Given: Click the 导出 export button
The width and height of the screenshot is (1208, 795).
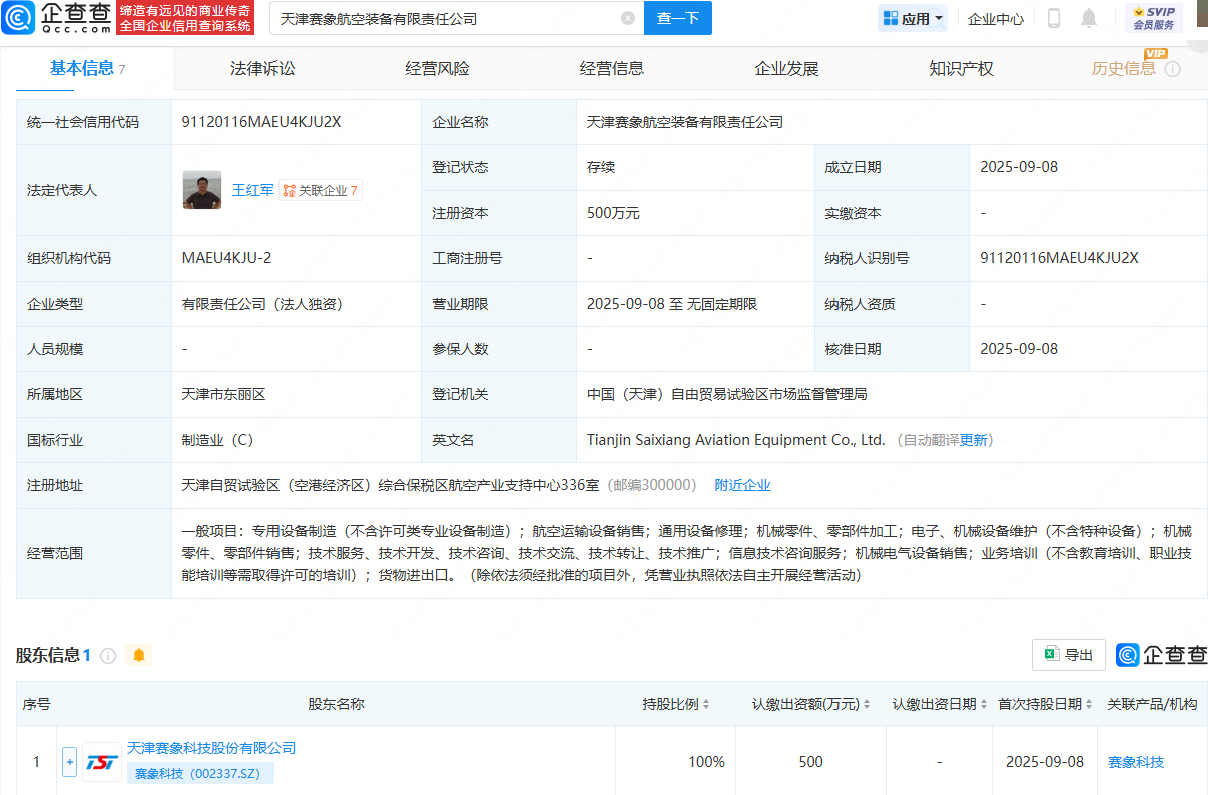Looking at the screenshot, I should coord(1069,655).
